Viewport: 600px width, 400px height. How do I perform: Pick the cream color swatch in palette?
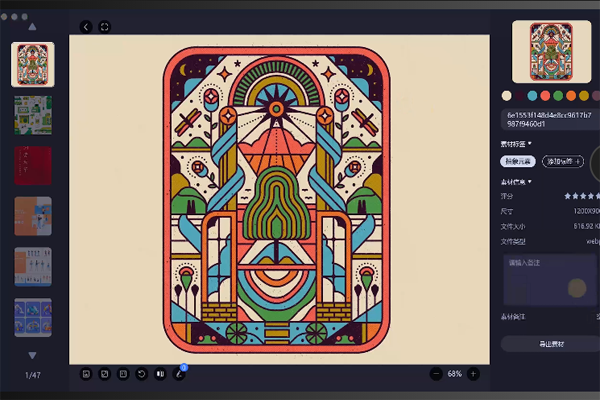click(x=507, y=96)
